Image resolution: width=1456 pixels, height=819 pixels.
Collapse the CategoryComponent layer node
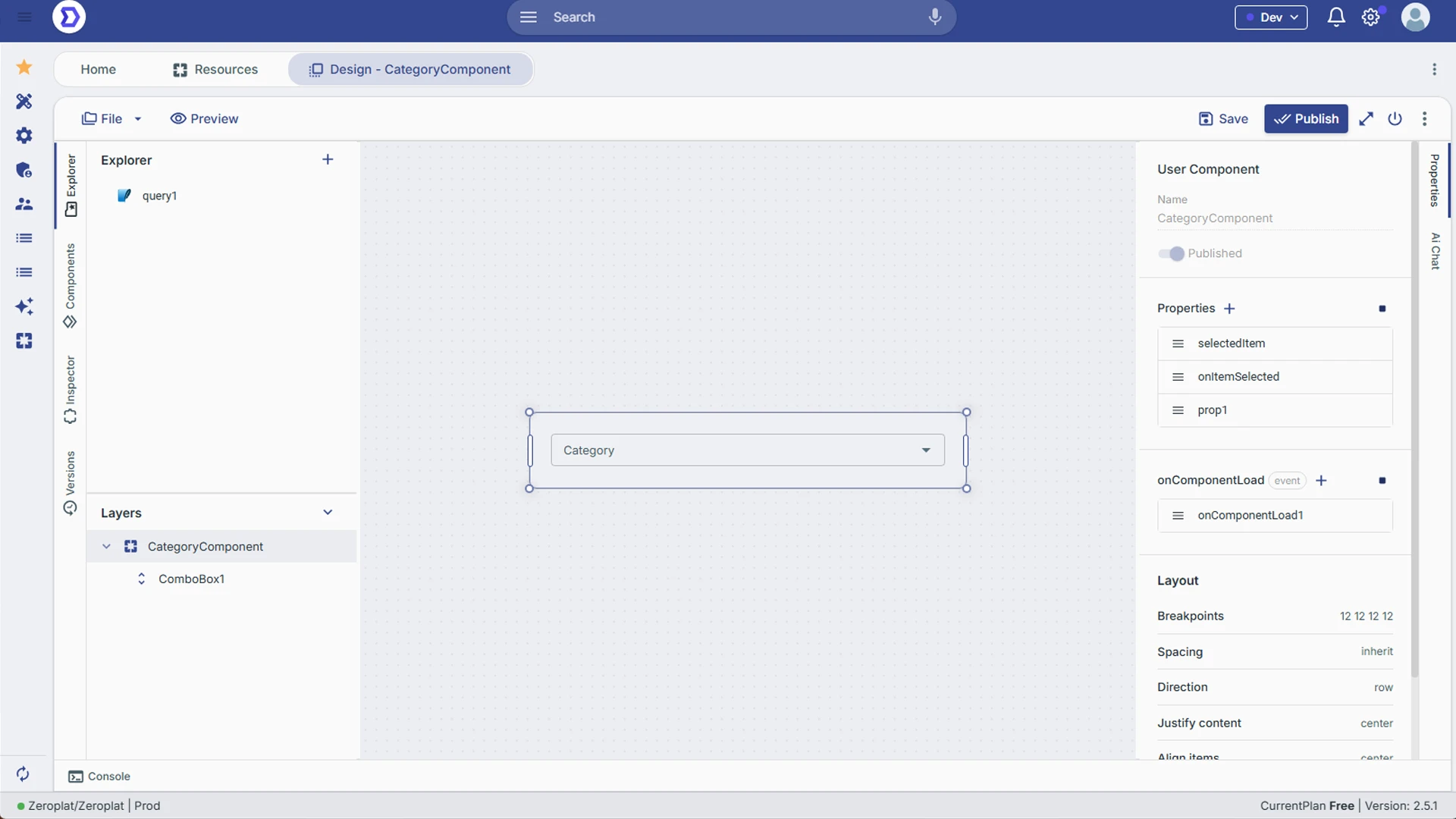point(106,546)
